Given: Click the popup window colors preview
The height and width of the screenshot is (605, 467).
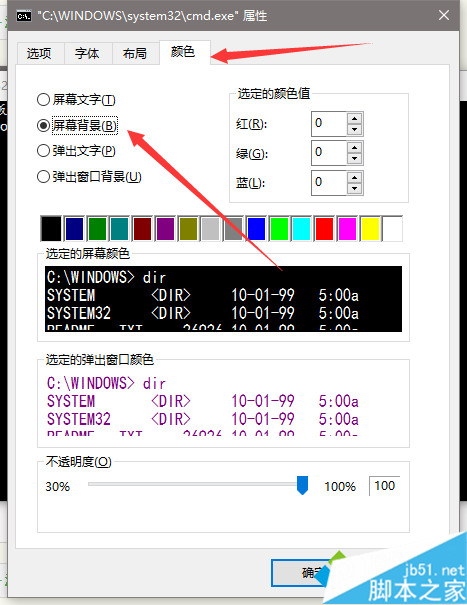Looking at the screenshot, I should point(223,405).
